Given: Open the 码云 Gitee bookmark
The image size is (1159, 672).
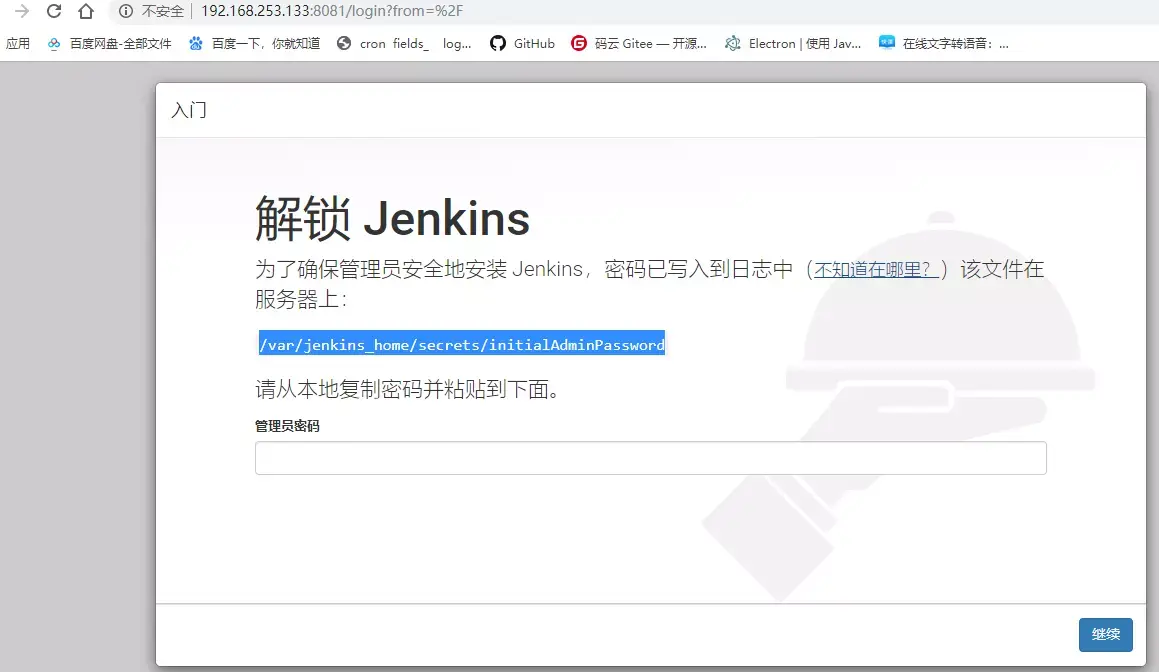Looking at the screenshot, I should [639, 44].
